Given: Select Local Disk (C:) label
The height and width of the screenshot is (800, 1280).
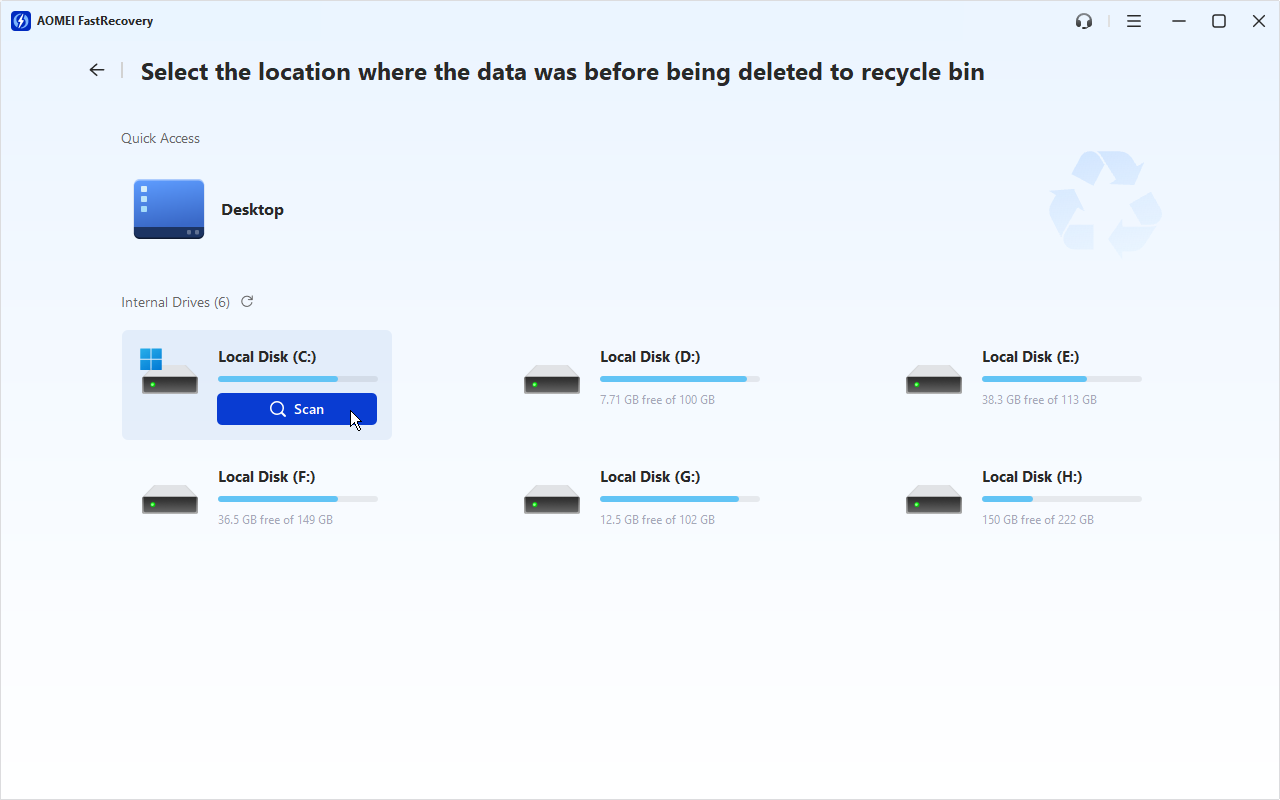Looking at the screenshot, I should pyautogui.click(x=268, y=356).
